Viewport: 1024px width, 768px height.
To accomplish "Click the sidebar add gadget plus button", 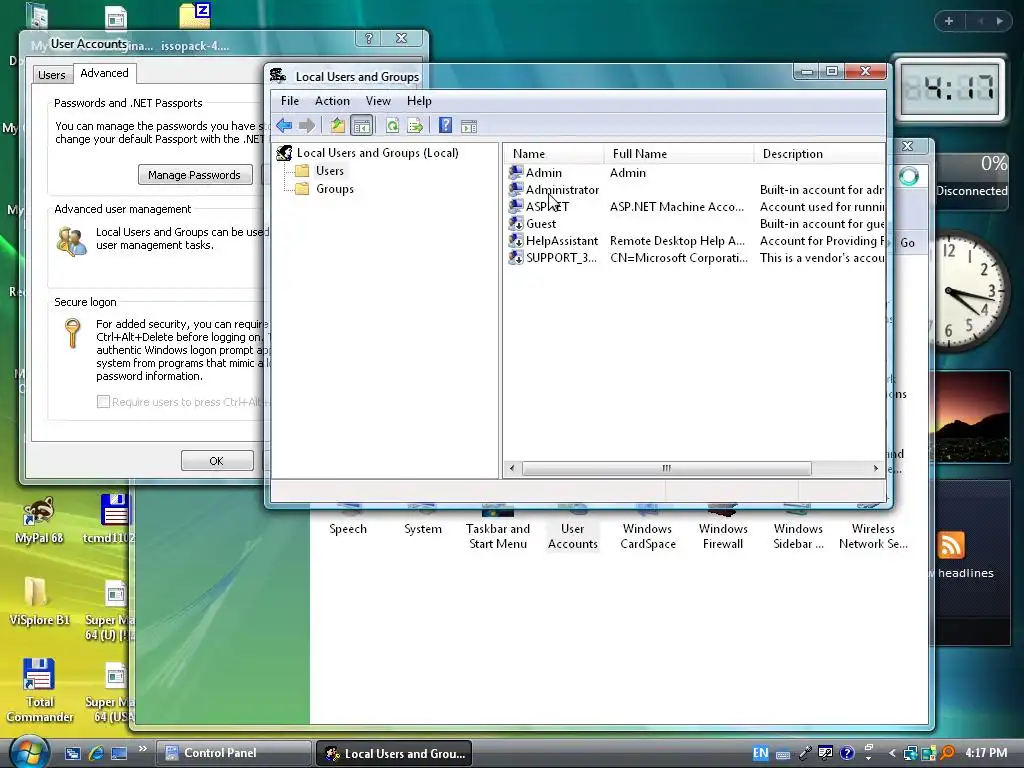I will 949,21.
